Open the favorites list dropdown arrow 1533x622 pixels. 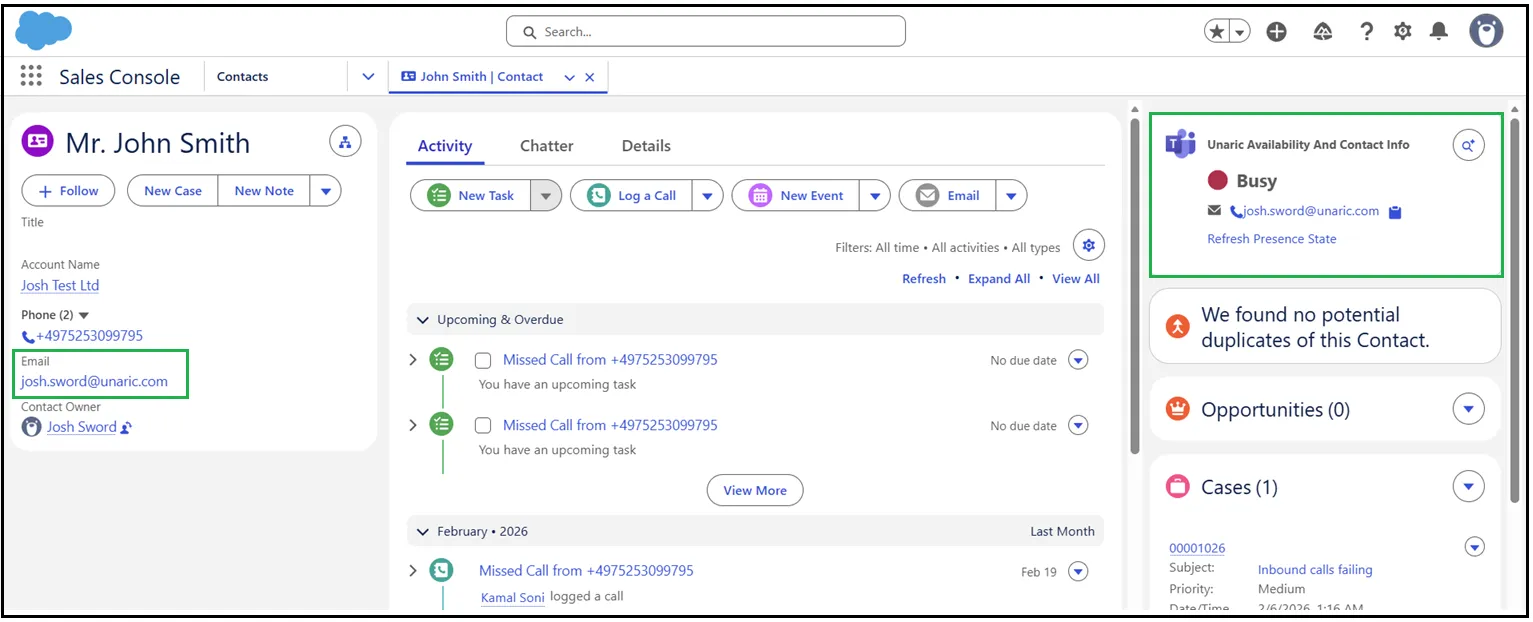point(1240,32)
